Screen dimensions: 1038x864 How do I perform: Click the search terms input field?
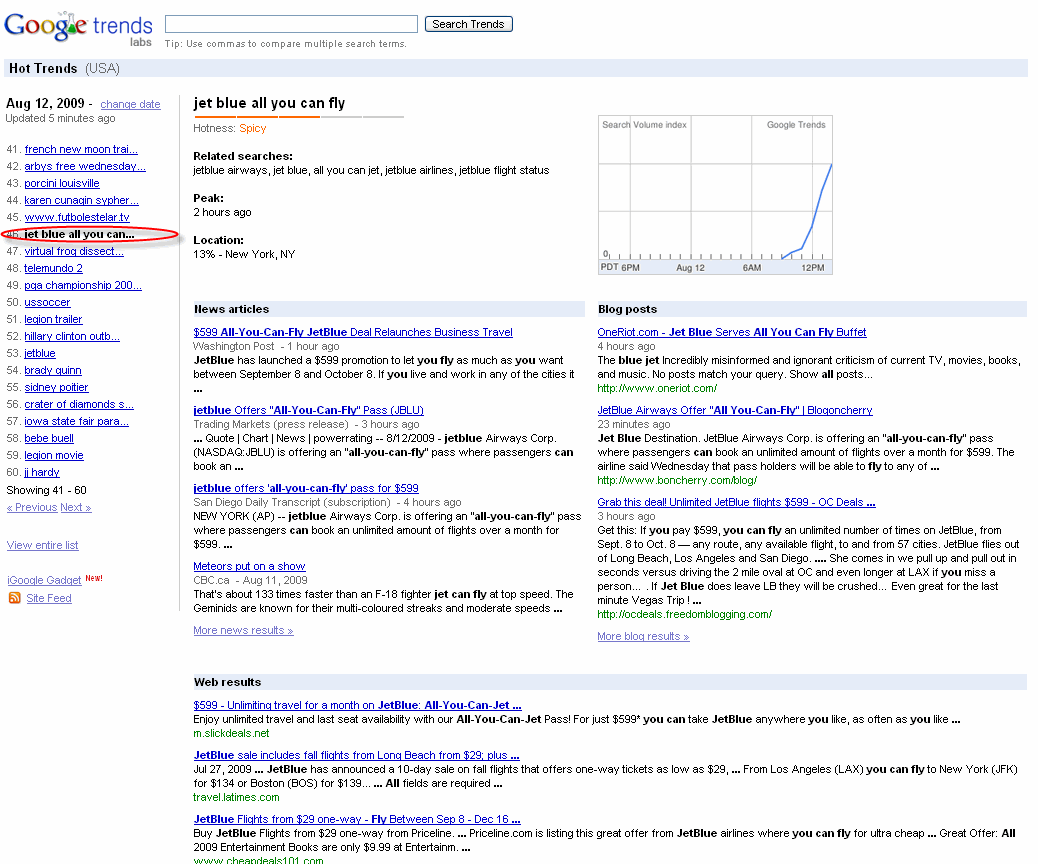coord(291,24)
